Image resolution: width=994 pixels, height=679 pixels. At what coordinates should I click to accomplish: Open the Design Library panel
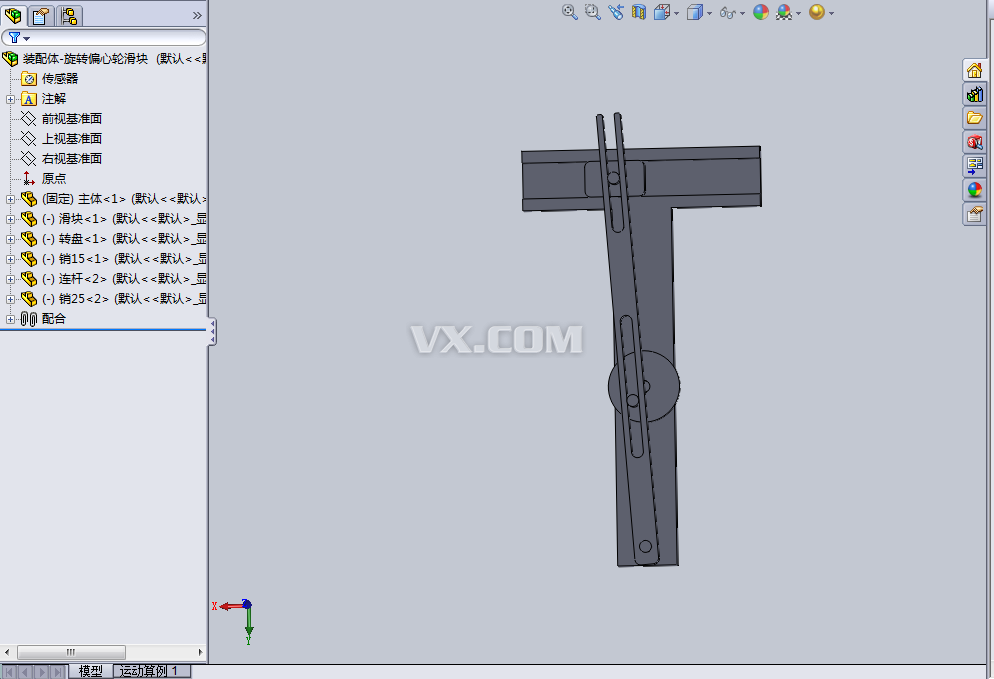(975, 94)
